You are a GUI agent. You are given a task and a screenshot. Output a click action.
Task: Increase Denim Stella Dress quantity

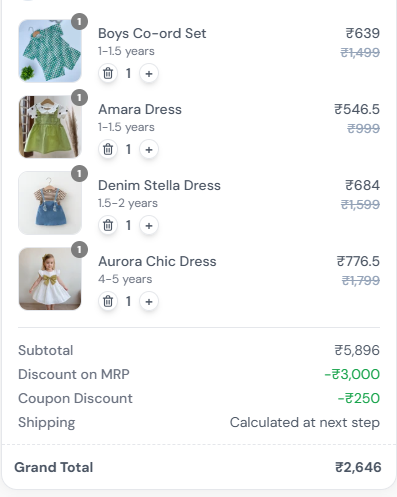point(149,225)
